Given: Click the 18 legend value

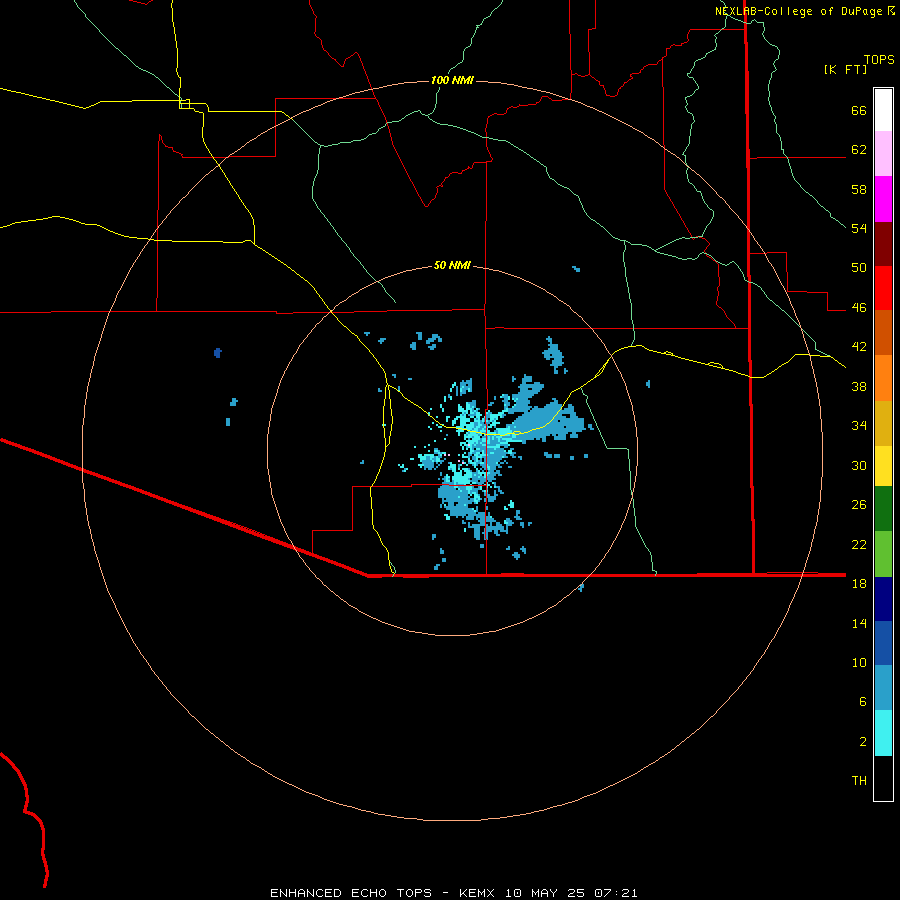Looking at the screenshot, I should (x=859, y=583).
